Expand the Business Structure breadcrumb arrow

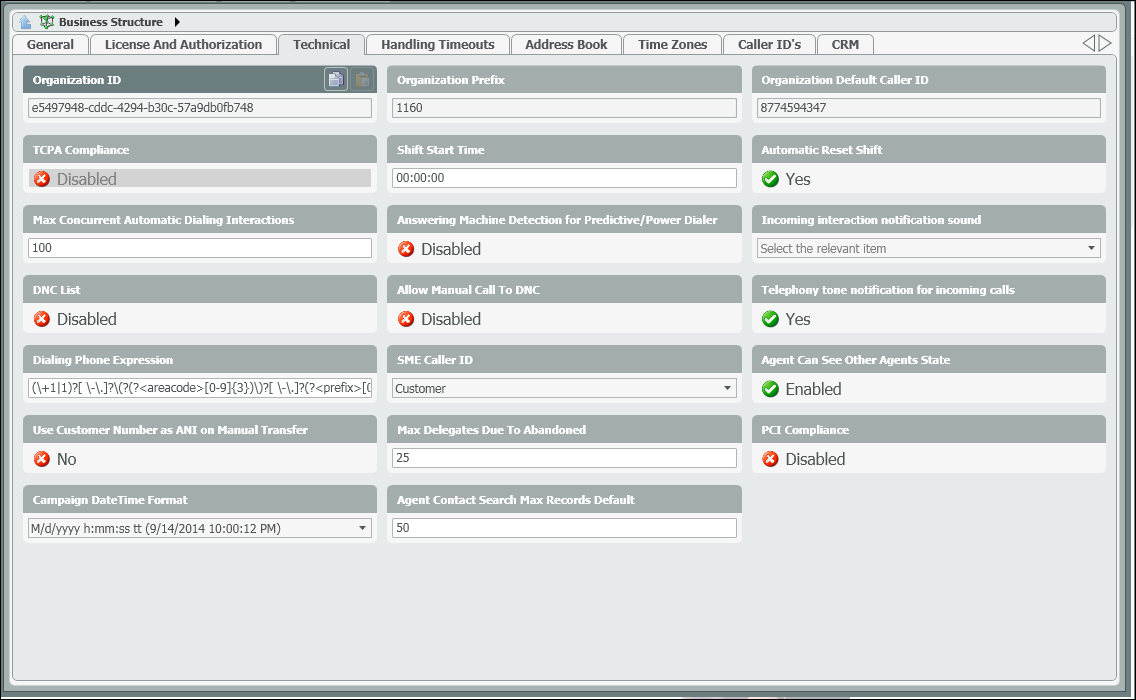[x=177, y=21]
